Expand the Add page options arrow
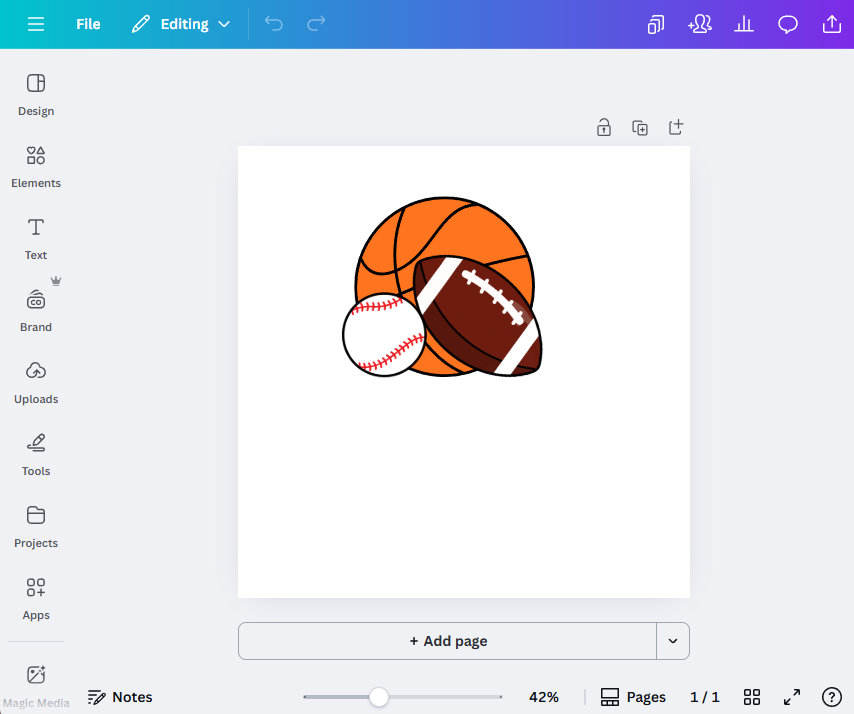Viewport: 854px width, 714px height. [x=673, y=641]
